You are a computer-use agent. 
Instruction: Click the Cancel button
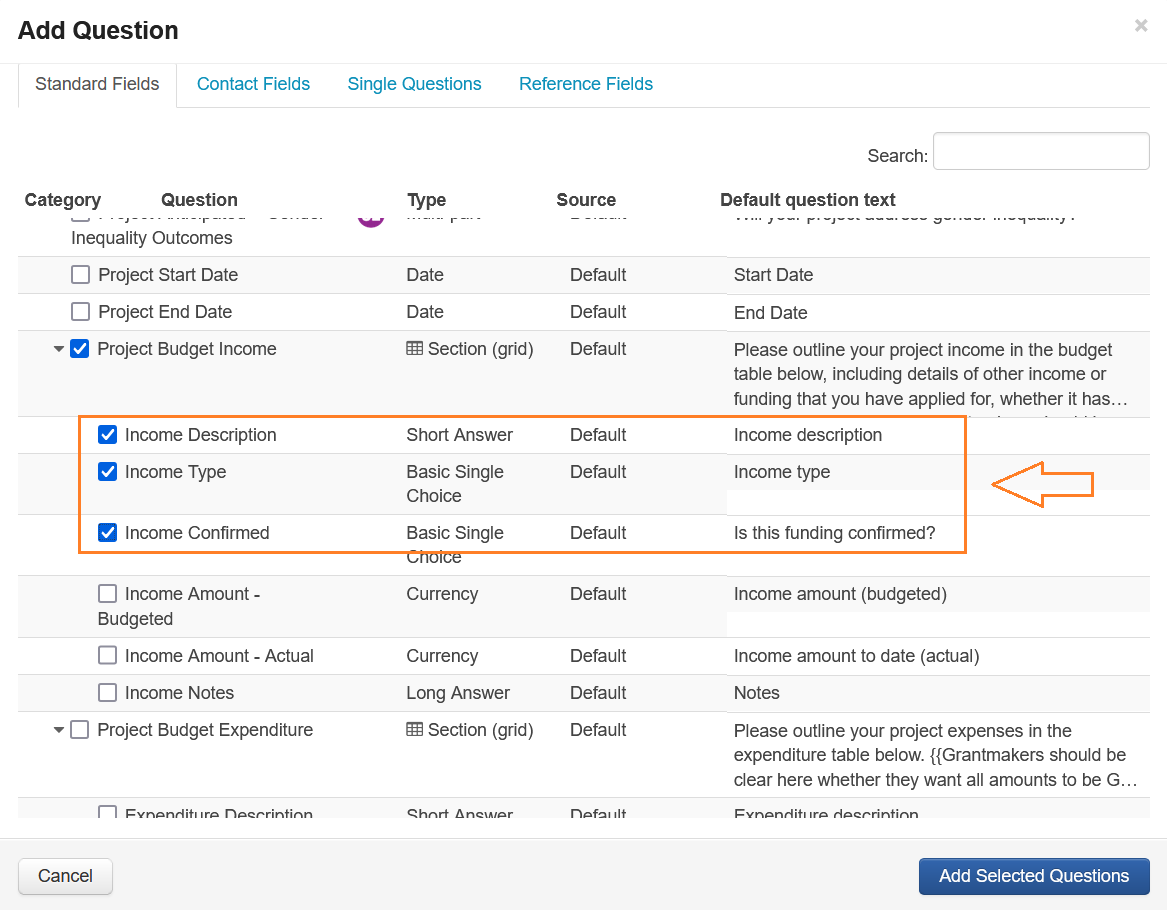point(65,876)
